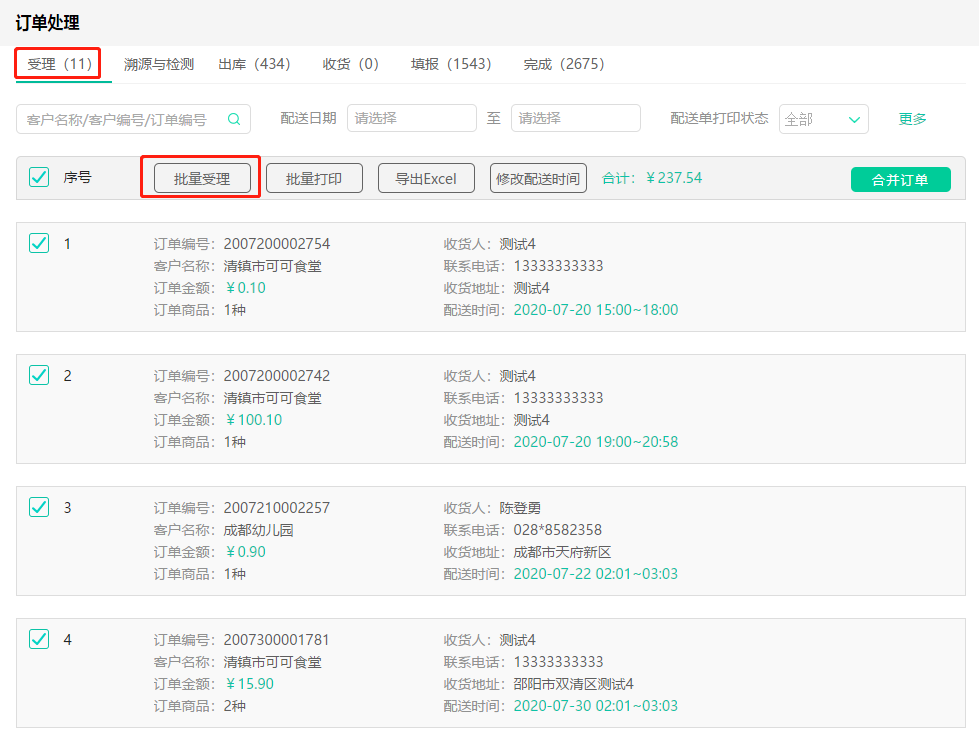This screenshot has height=736, width=979.
Task: Open the 配送单打印状态 dropdown
Action: (x=823, y=119)
